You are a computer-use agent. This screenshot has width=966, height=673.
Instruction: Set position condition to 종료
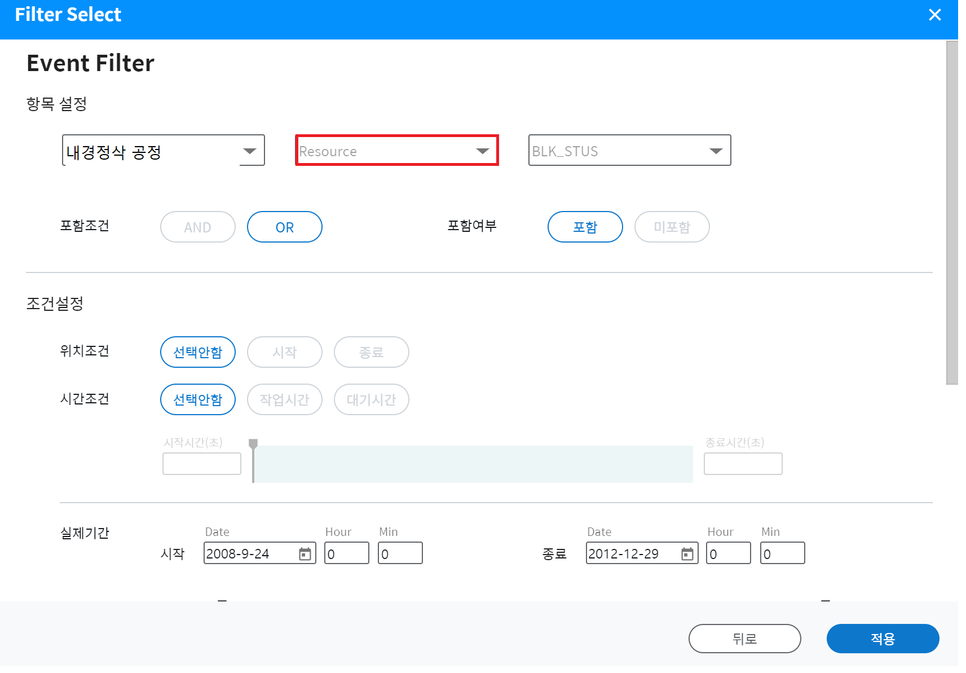click(x=371, y=352)
